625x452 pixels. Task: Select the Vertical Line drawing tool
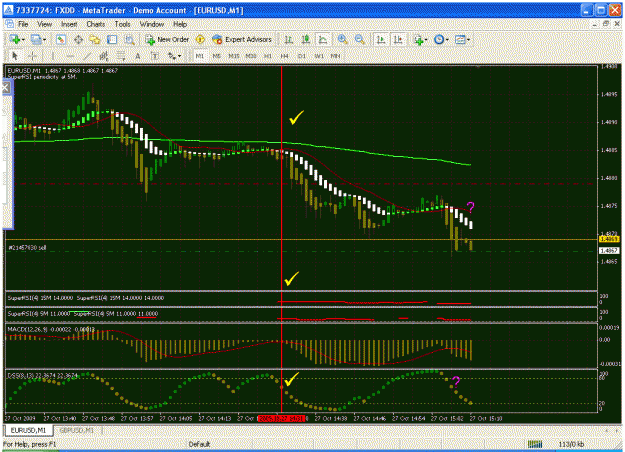[53, 56]
